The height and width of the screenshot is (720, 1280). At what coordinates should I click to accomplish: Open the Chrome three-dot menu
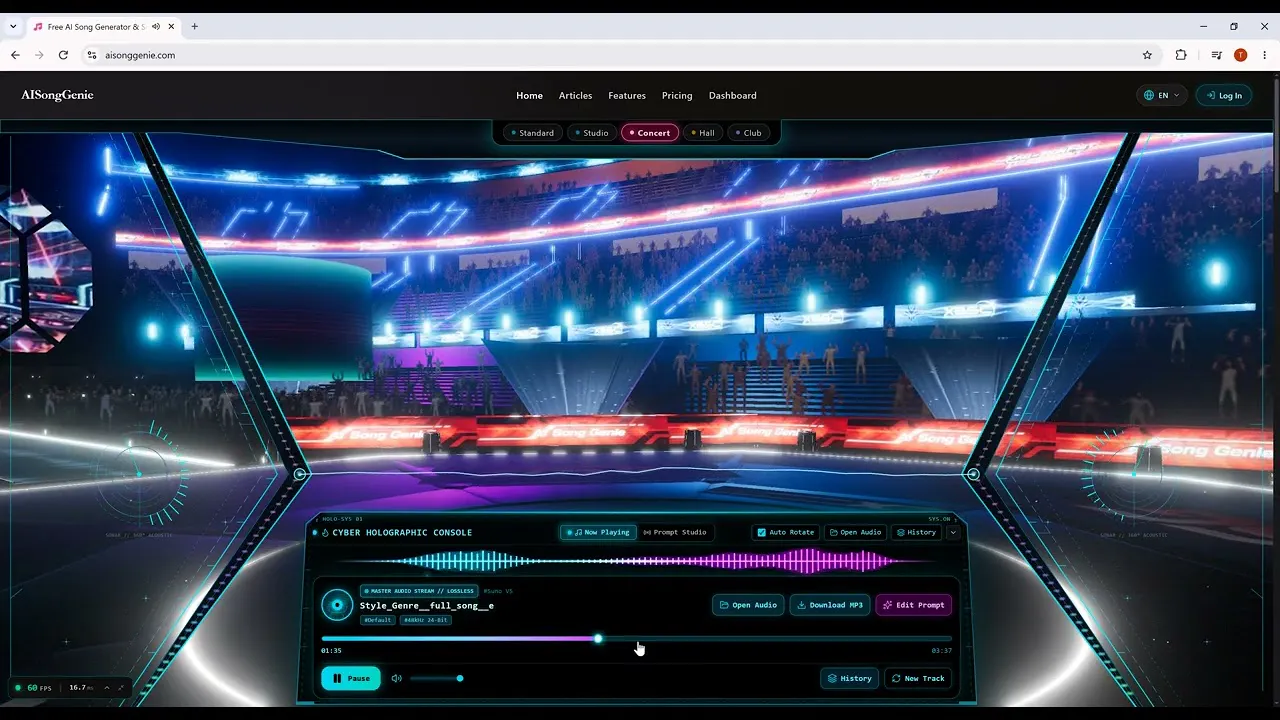[x=1264, y=55]
